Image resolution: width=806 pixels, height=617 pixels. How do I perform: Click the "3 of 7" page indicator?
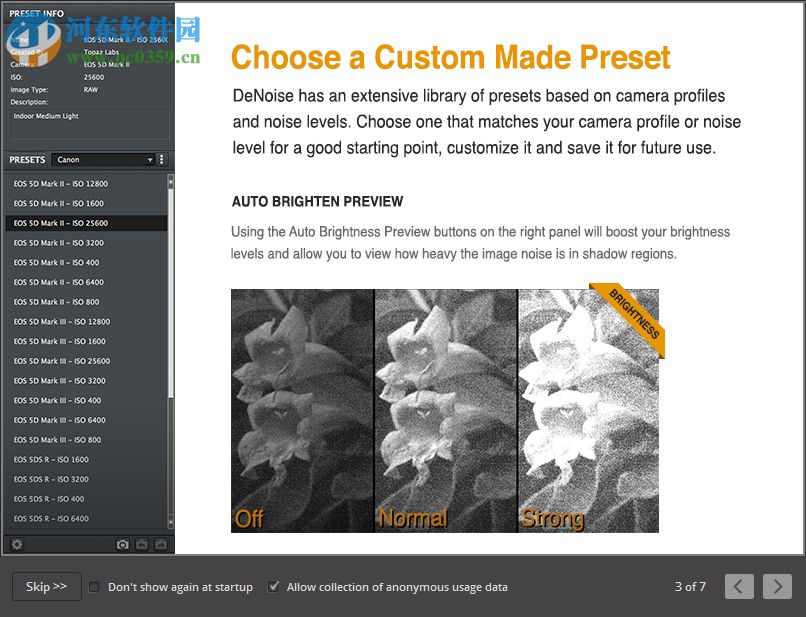690,587
